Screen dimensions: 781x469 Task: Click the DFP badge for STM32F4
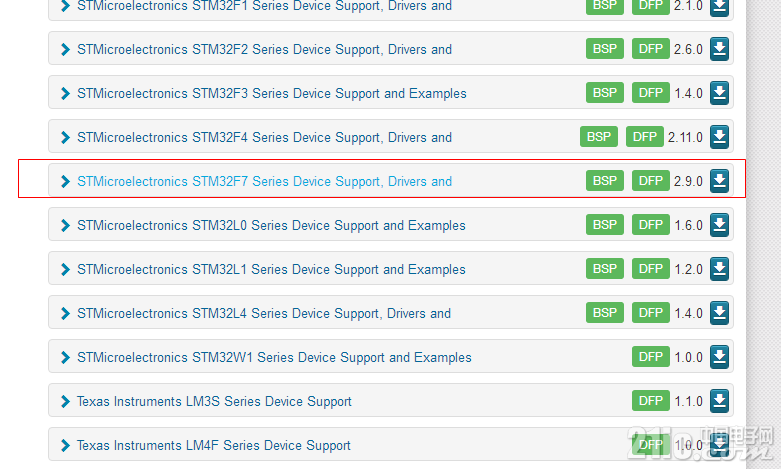pos(645,136)
